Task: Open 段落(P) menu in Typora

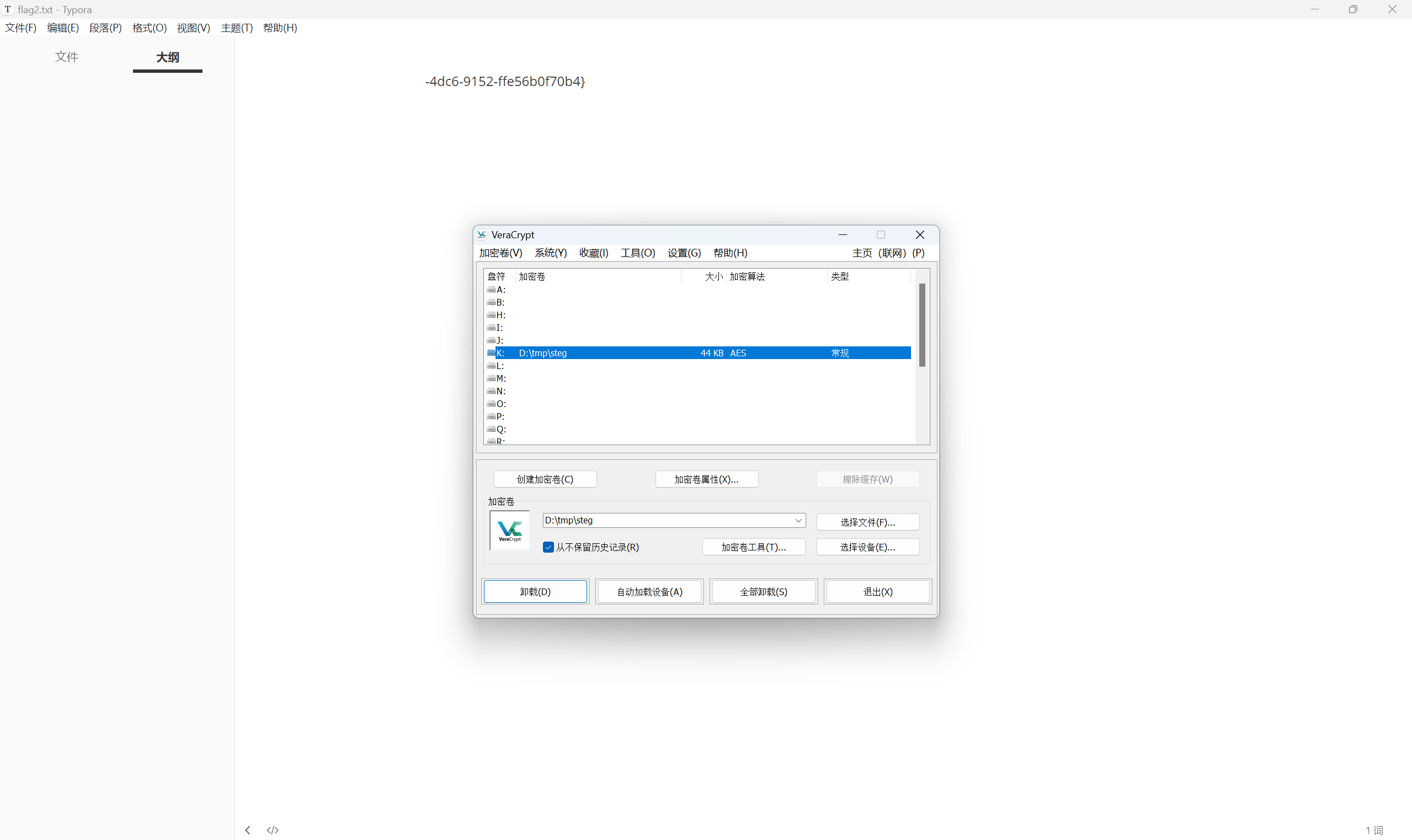Action: tap(106, 28)
